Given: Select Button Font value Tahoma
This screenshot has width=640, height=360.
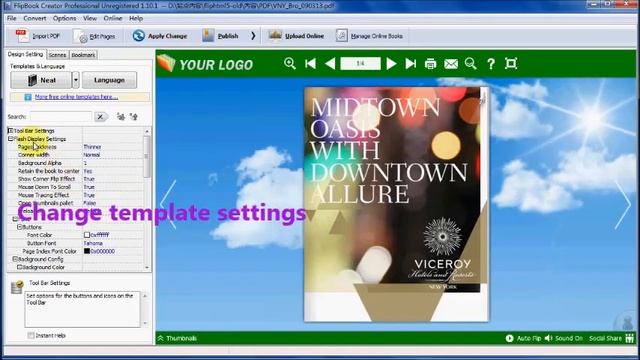Looking at the screenshot, I should coord(93,243).
